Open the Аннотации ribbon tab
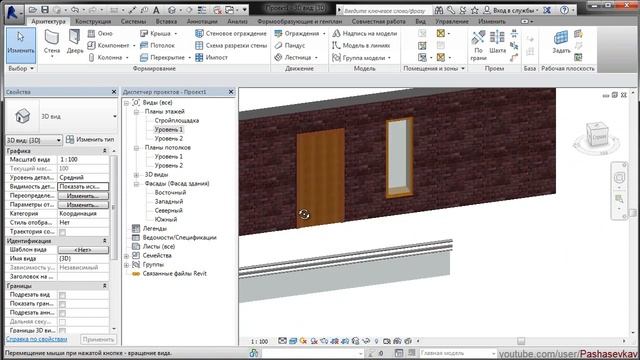The height and width of the screenshot is (360, 640). coord(202,21)
